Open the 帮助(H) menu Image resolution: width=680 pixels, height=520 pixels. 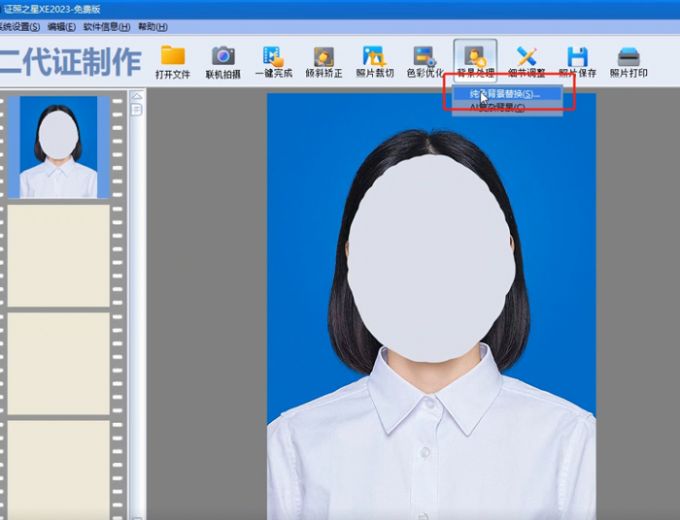point(153,27)
